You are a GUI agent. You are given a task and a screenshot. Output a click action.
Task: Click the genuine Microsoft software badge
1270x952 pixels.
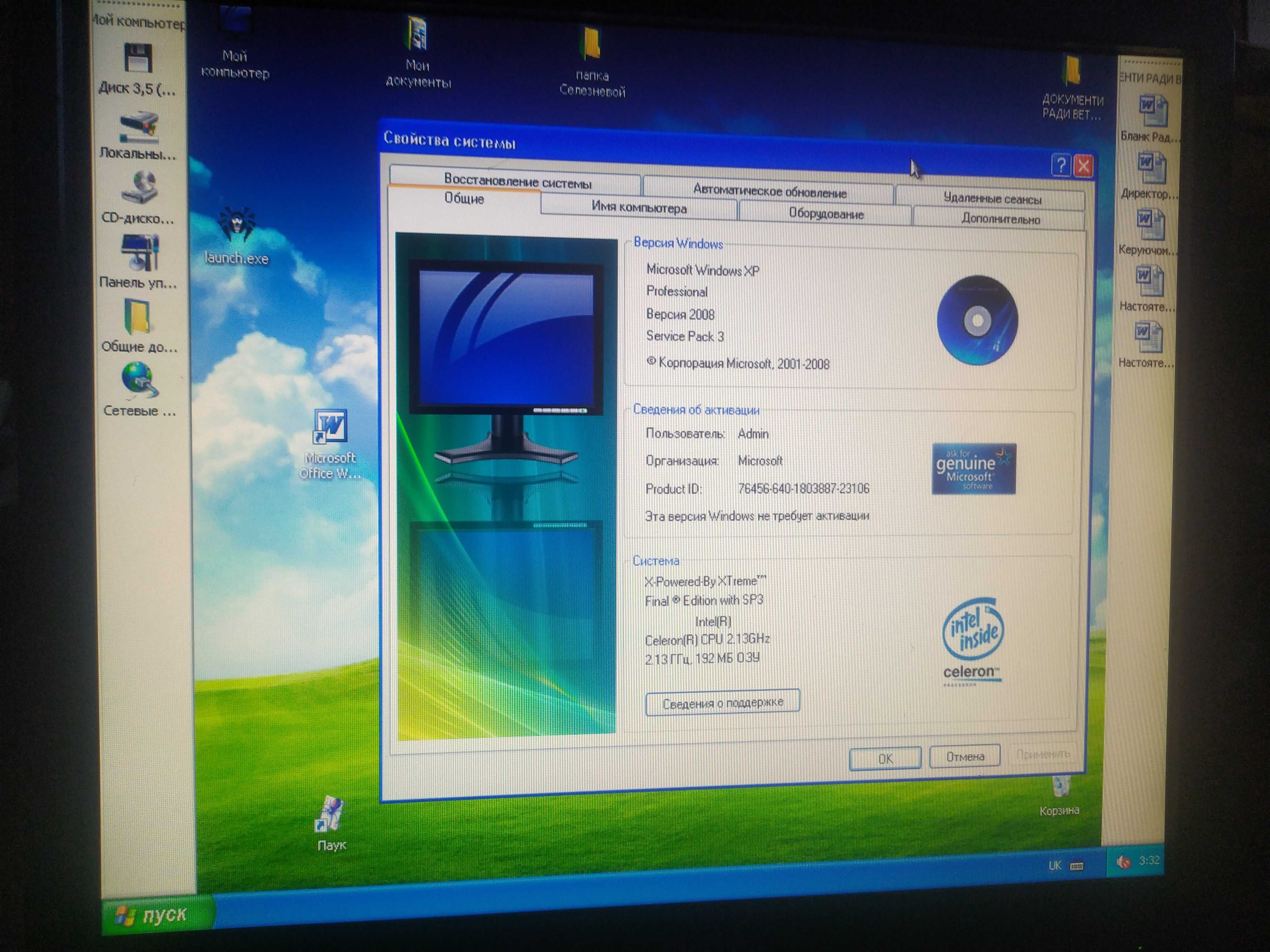coord(974,469)
